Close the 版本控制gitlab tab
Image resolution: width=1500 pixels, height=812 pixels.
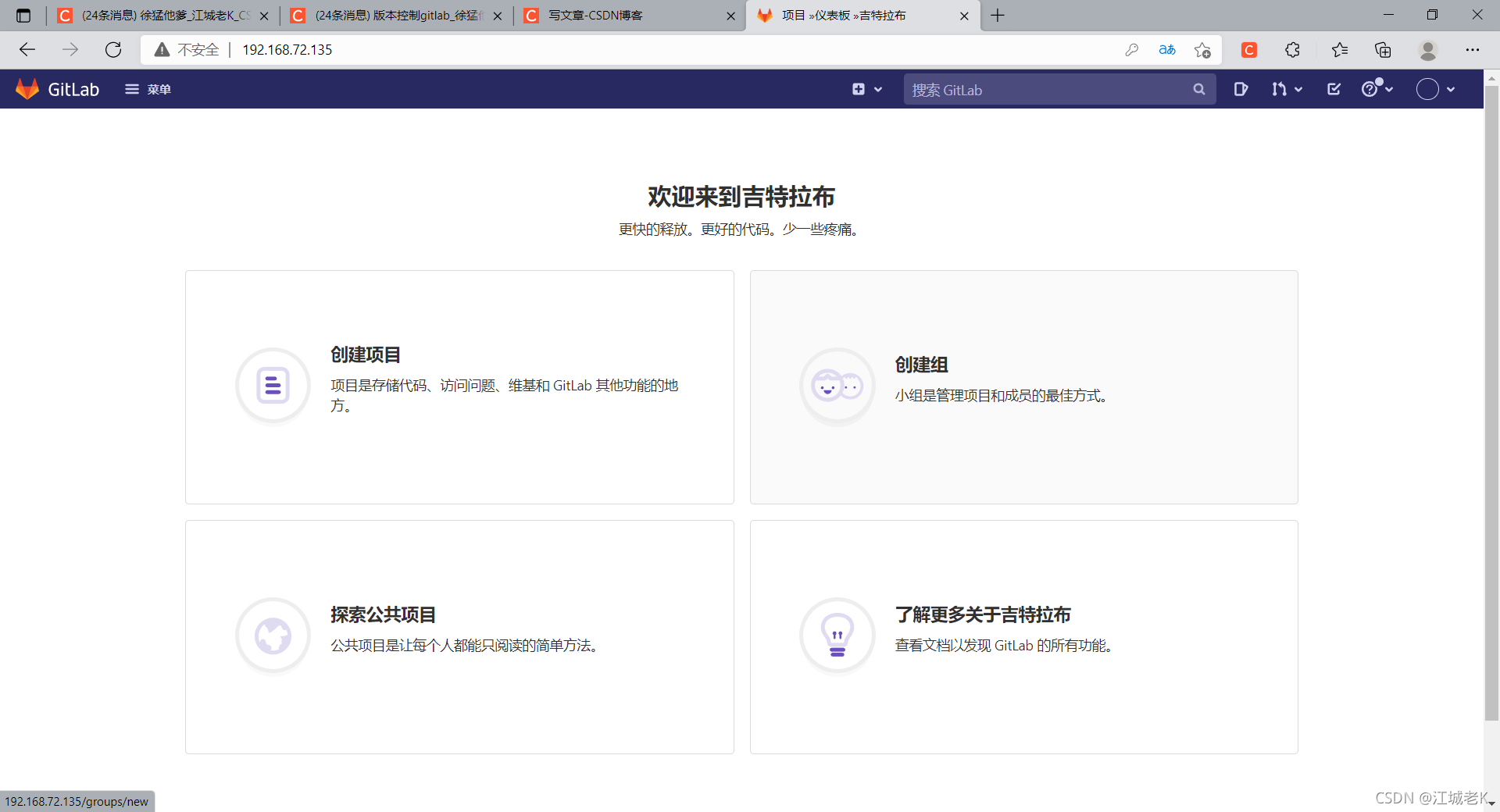(x=498, y=16)
